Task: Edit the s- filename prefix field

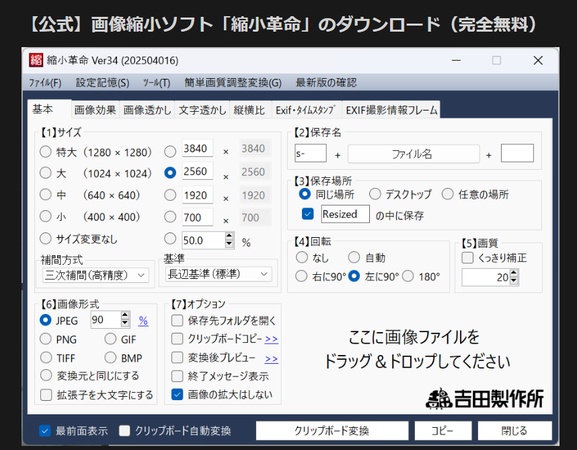Action: (310, 153)
